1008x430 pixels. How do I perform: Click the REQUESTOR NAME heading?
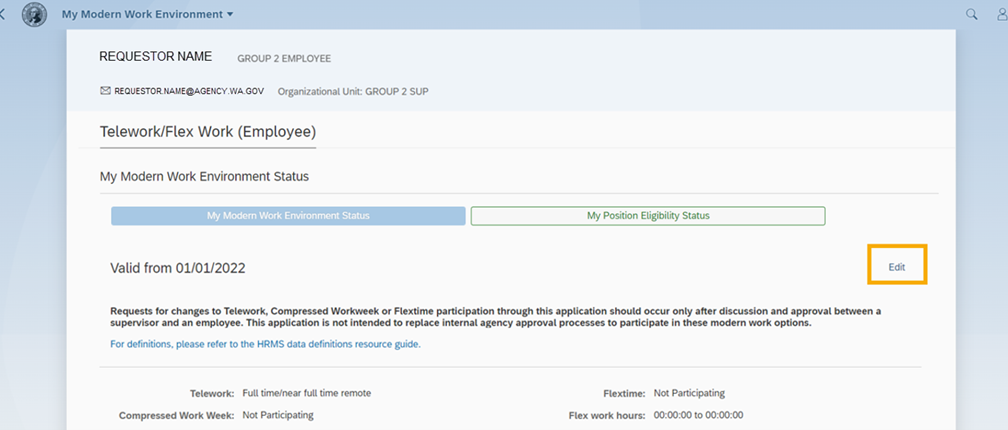coord(155,57)
